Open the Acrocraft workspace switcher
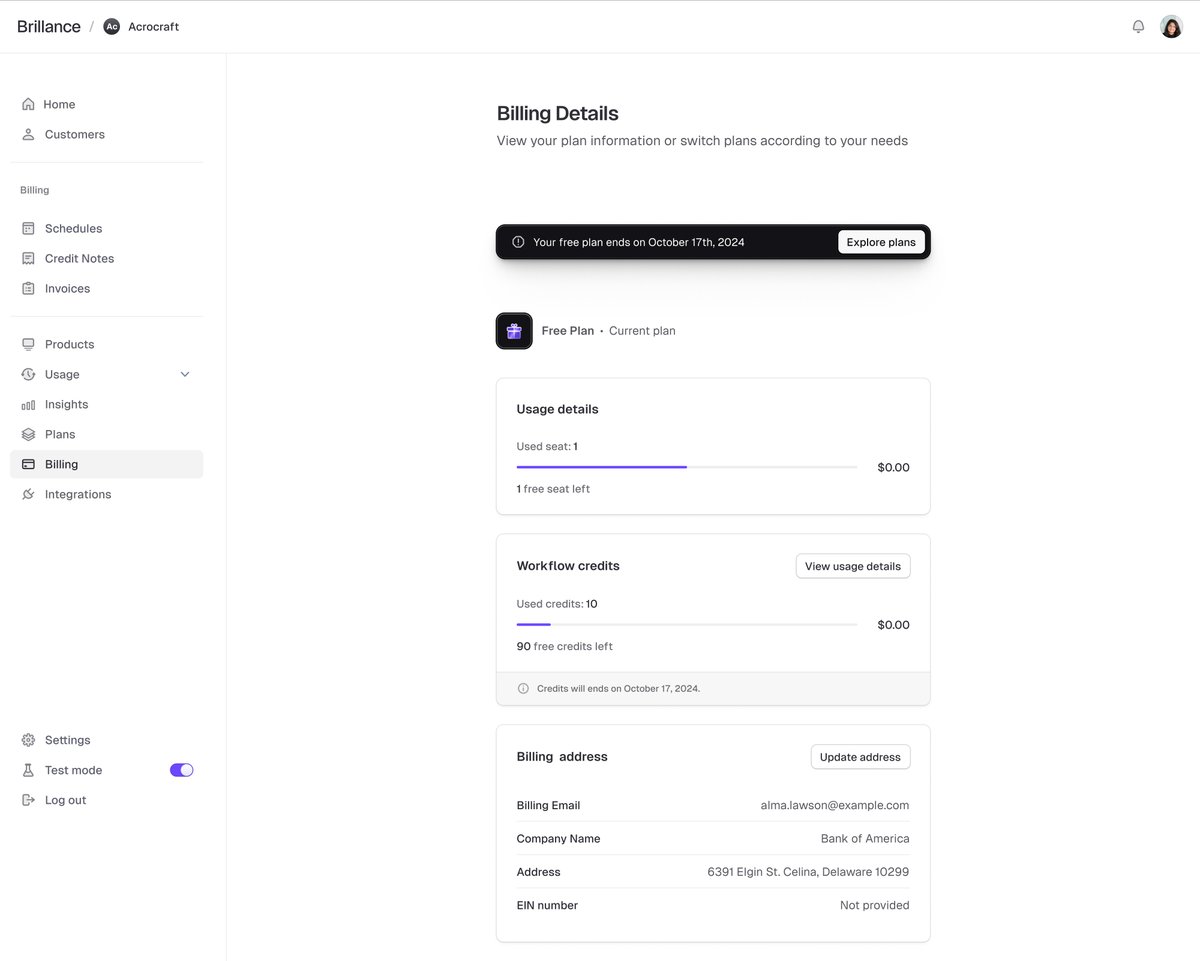Screen dimensions: 1200x961 [142, 27]
